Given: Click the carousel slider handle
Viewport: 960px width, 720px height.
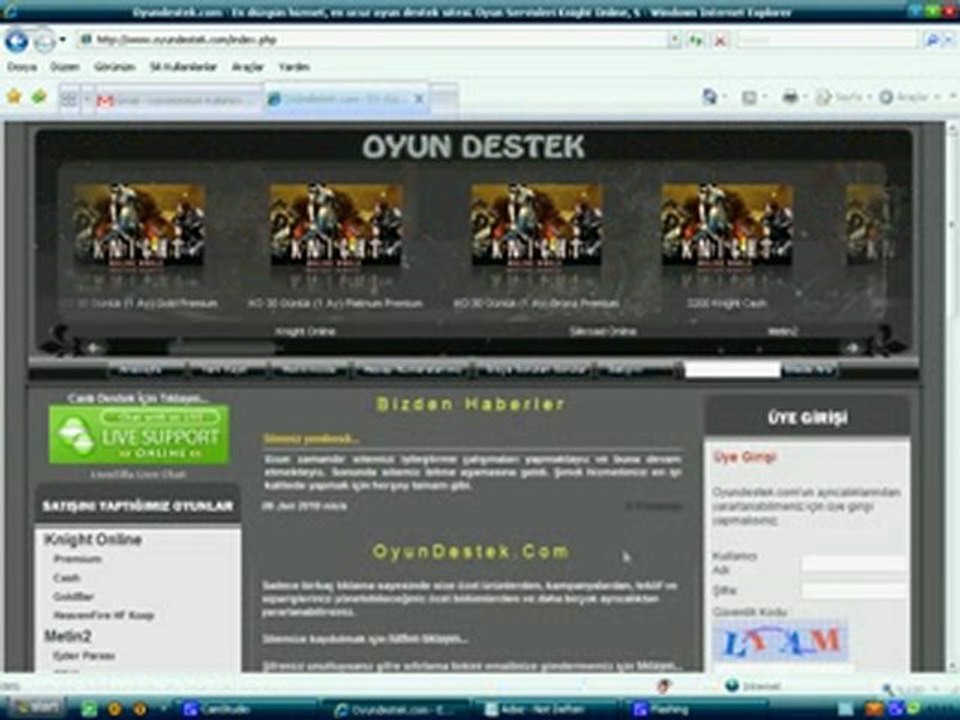Looking at the screenshot, I should coord(223,348).
